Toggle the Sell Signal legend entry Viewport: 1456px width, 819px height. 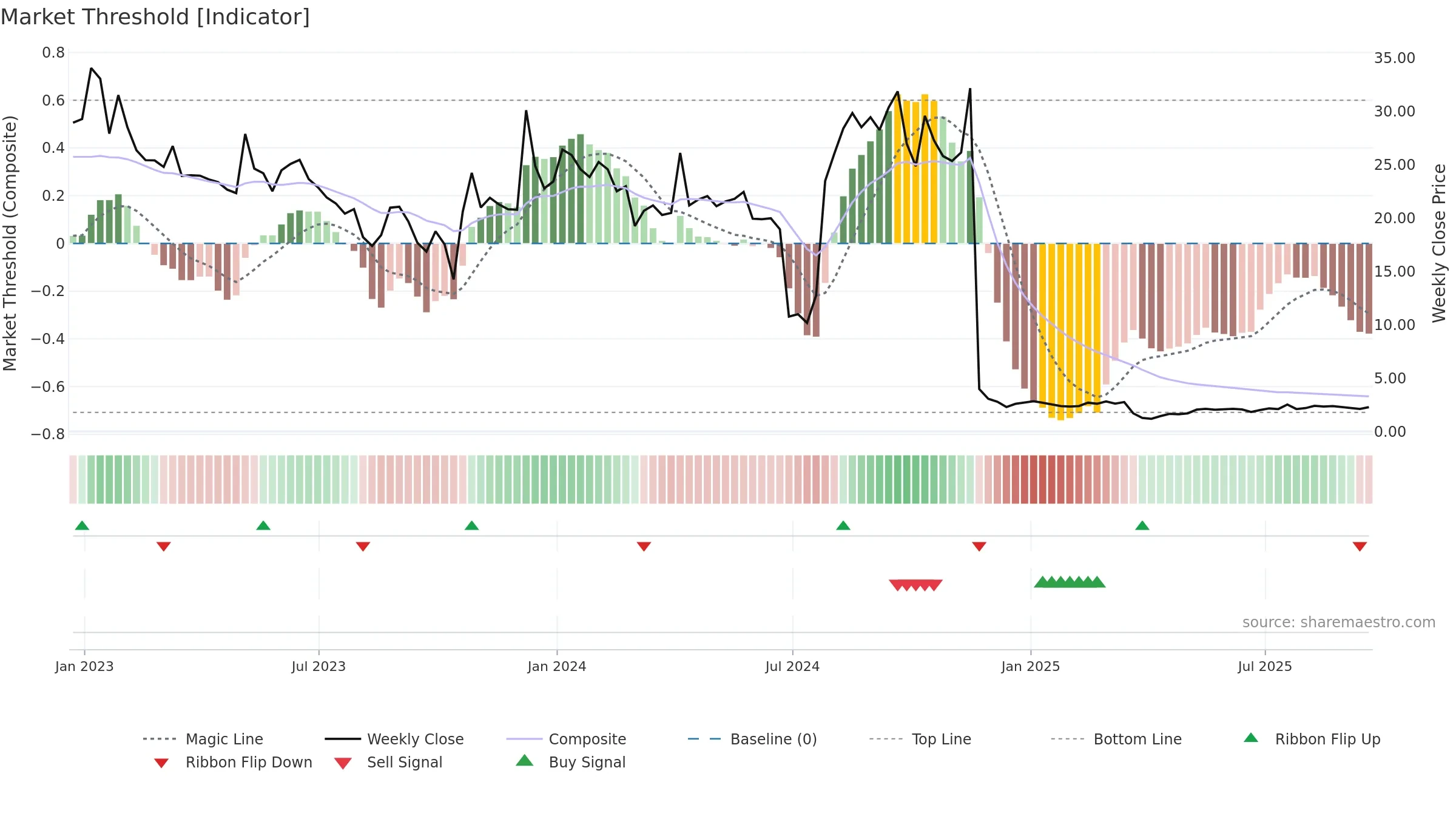point(388,762)
